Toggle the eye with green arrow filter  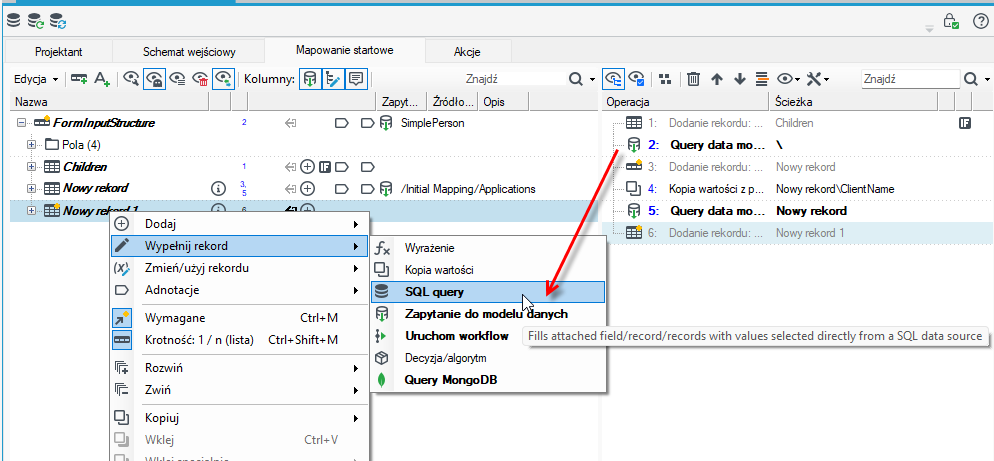(223, 79)
